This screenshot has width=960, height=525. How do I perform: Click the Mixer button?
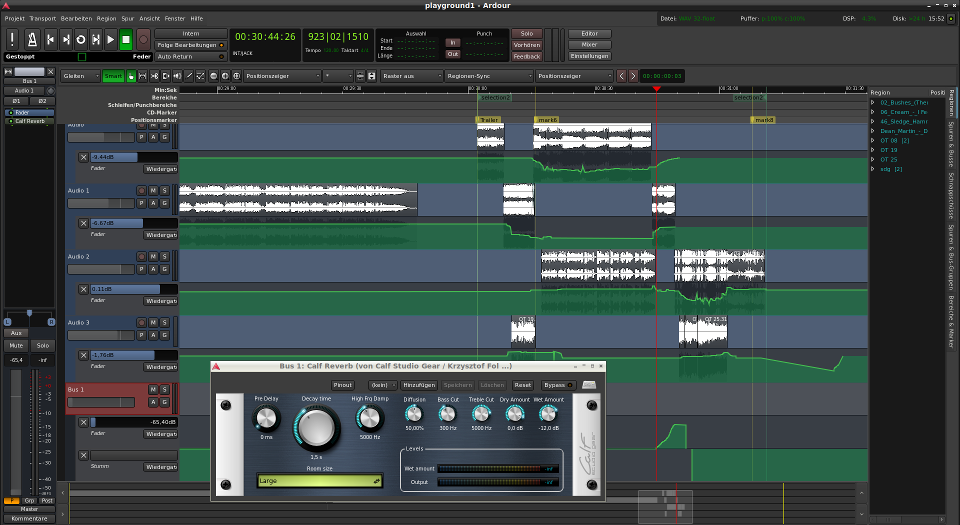coord(589,45)
